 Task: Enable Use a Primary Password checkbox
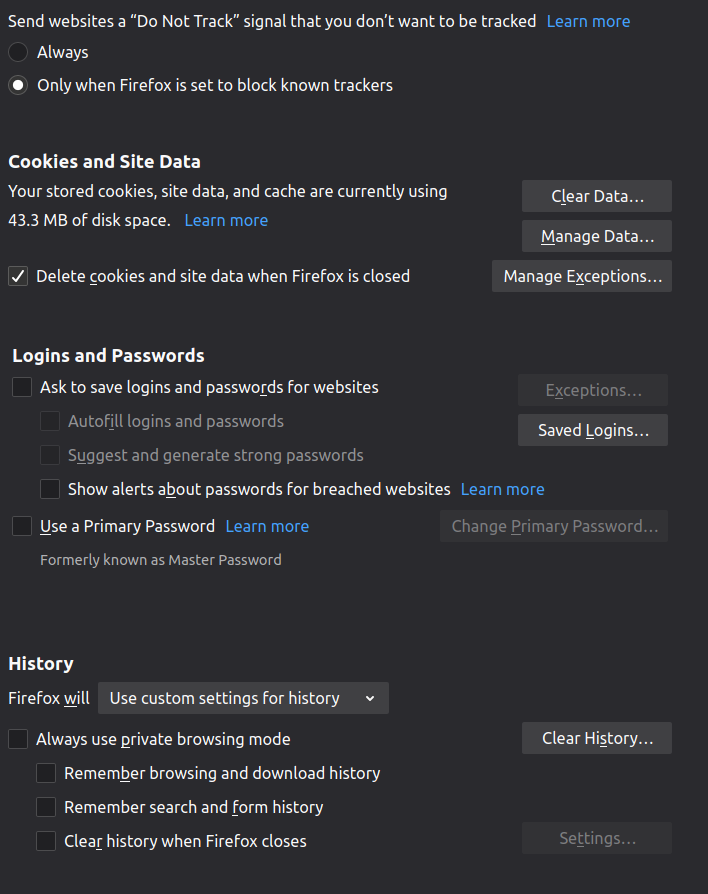click(22, 526)
